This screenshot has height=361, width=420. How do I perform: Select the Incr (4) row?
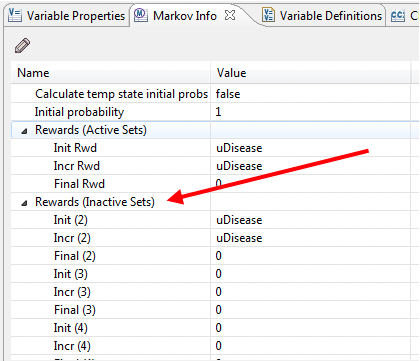point(211,346)
